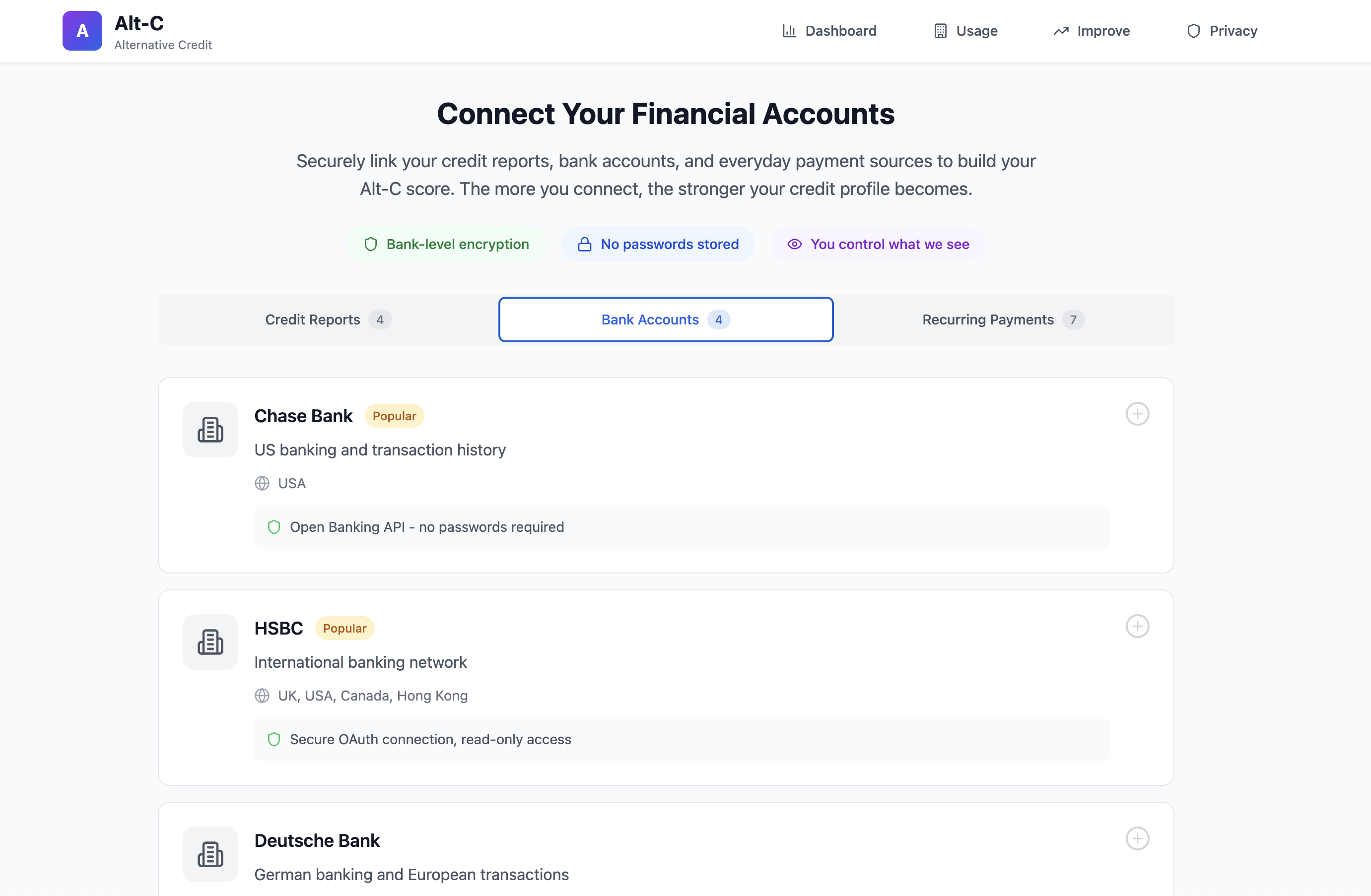Click the globe icon next to USA

coord(262,484)
